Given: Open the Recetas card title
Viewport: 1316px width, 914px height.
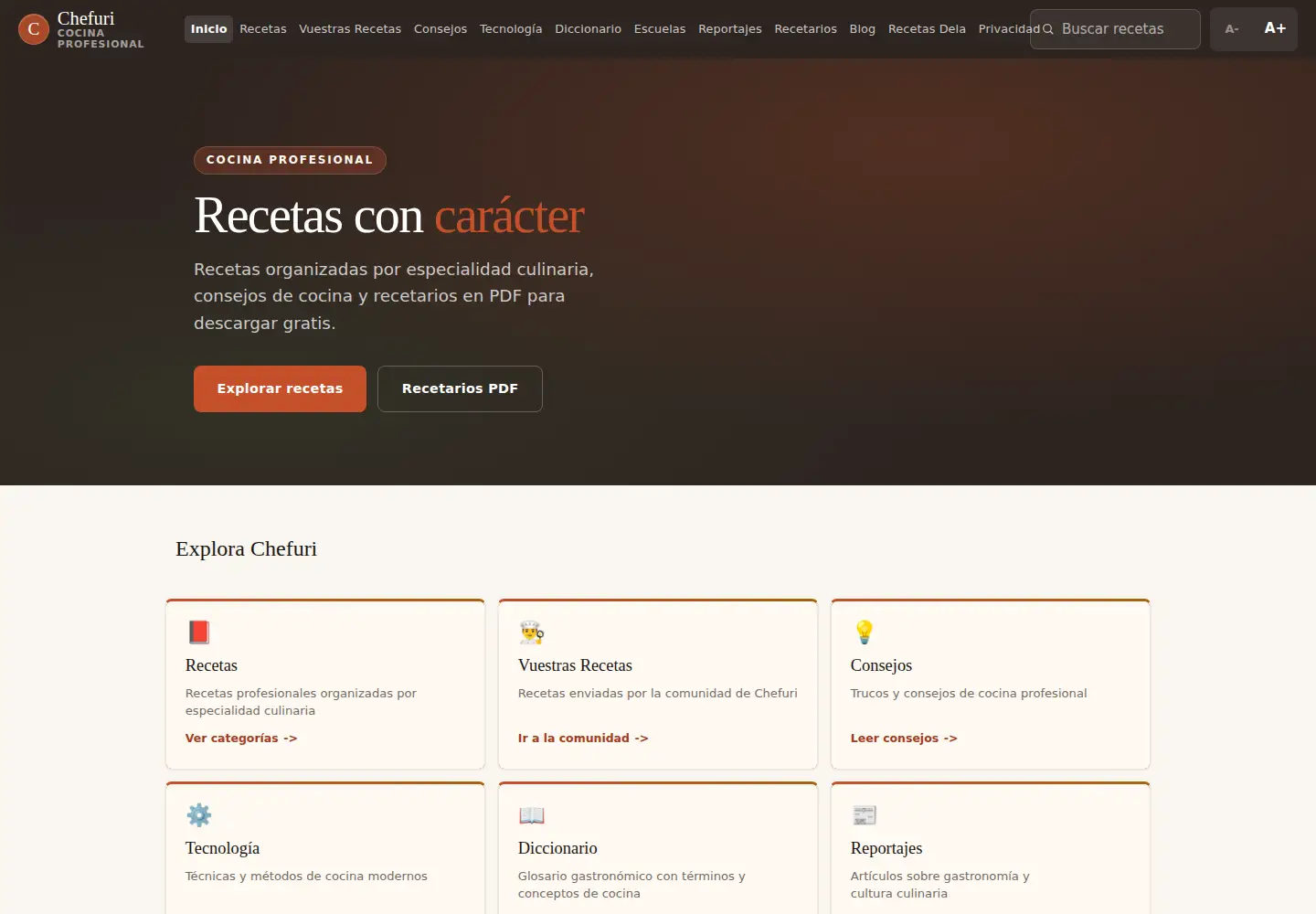Looking at the screenshot, I should [x=211, y=665].
